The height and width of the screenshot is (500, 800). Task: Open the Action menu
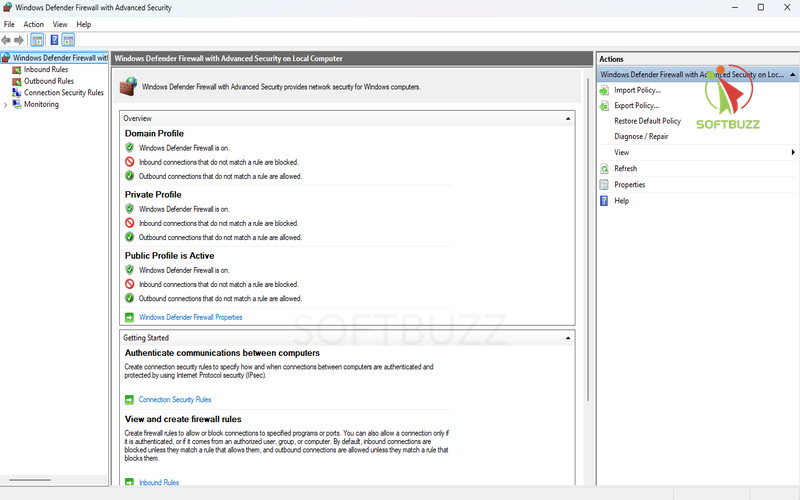[34, 24]
